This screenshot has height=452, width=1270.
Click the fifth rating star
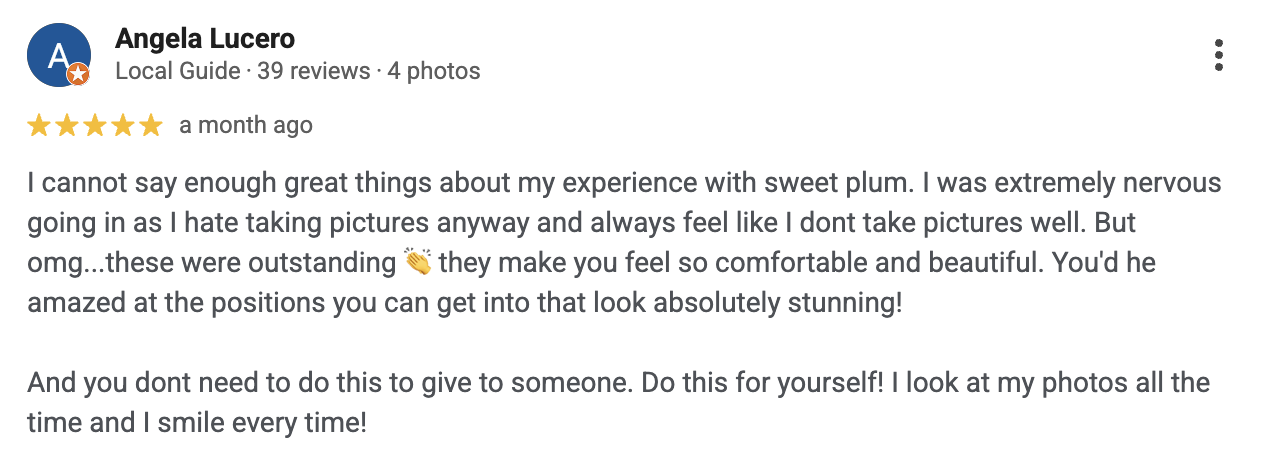coord(150,125)
